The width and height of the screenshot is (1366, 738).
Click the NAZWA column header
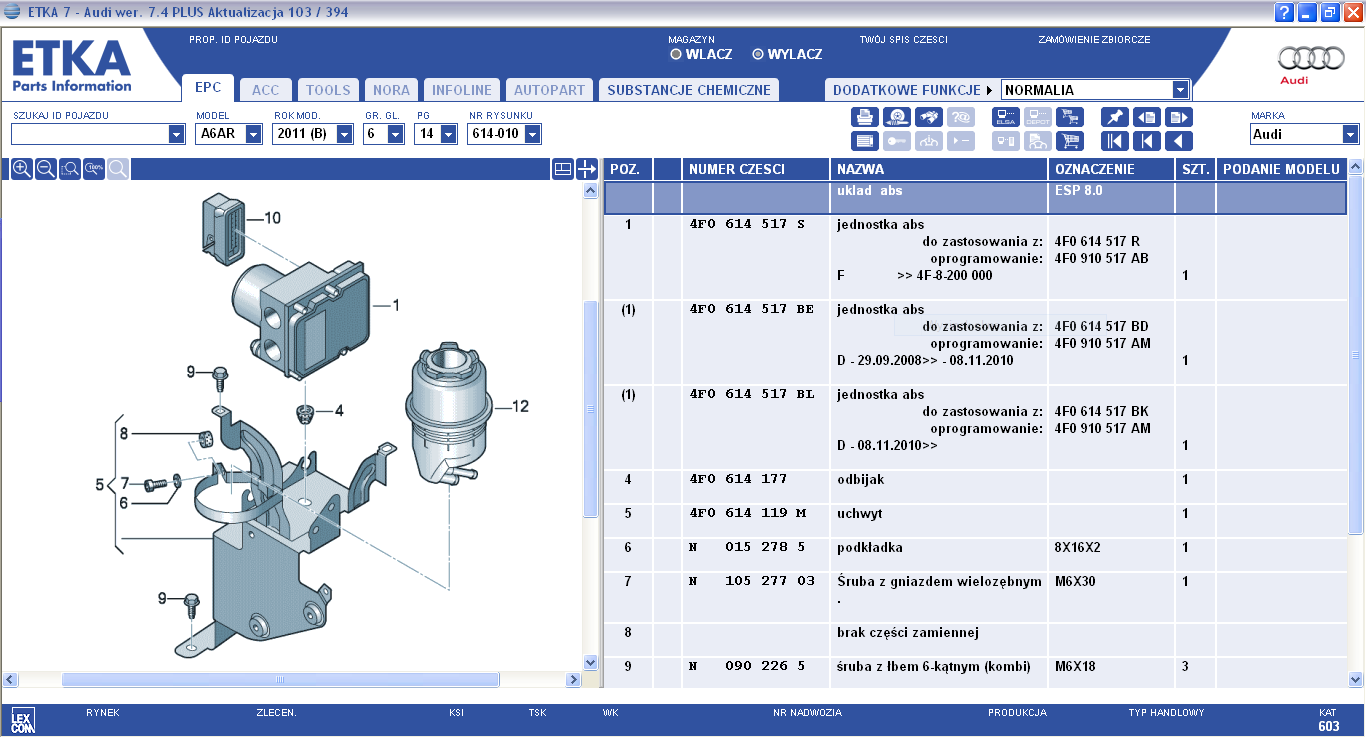point(939,169)
